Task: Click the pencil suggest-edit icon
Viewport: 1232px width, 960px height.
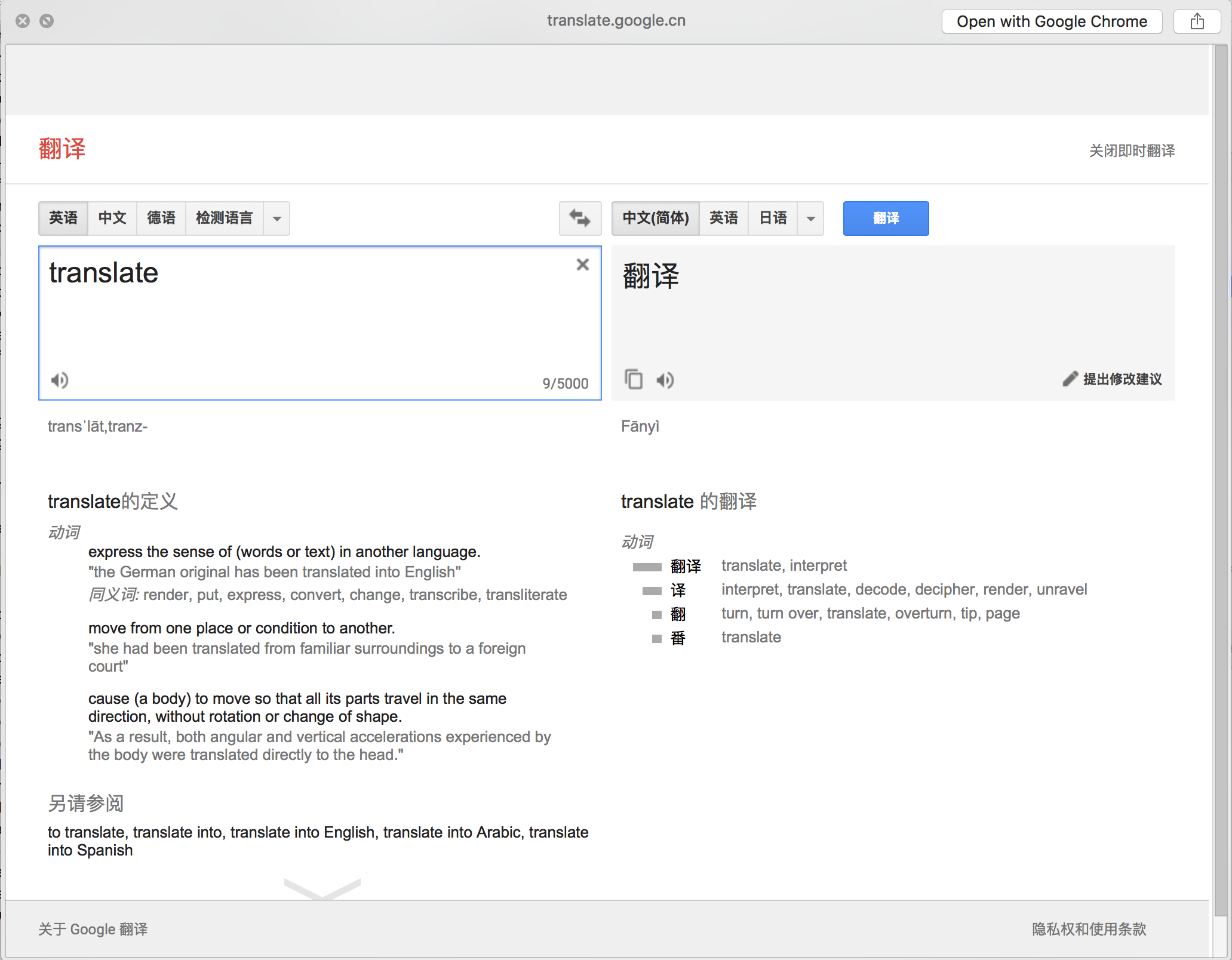Action: coord(1070,379)
